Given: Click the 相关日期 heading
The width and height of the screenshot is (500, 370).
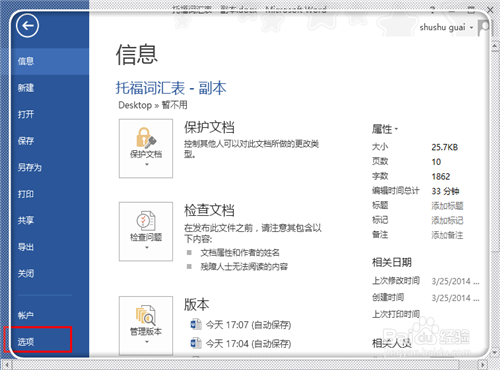Looking at the screenshot, I should pyautogui.click(x=392, y=262).
